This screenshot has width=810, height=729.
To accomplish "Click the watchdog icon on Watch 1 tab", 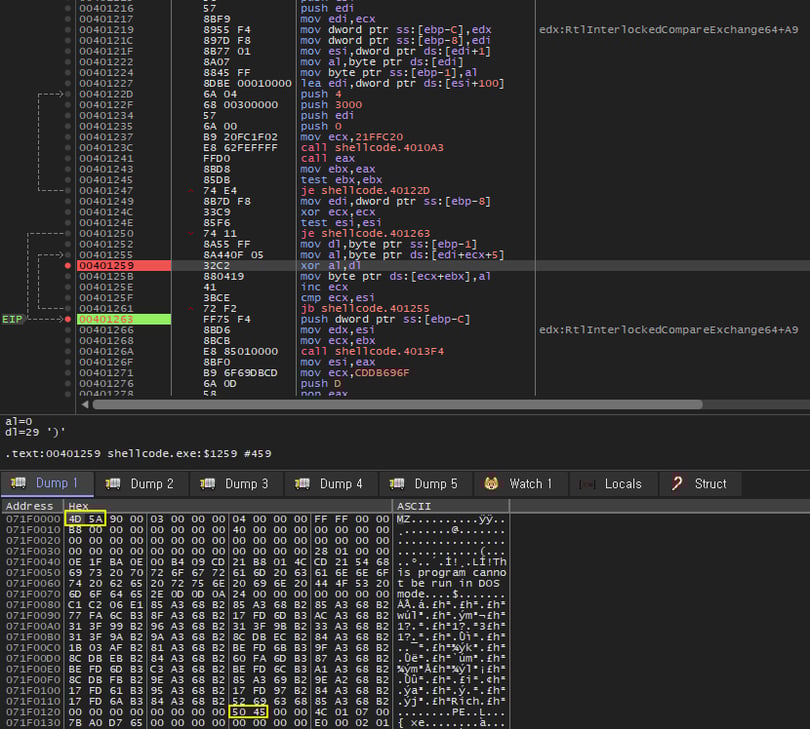I will (x=491, y=484).
